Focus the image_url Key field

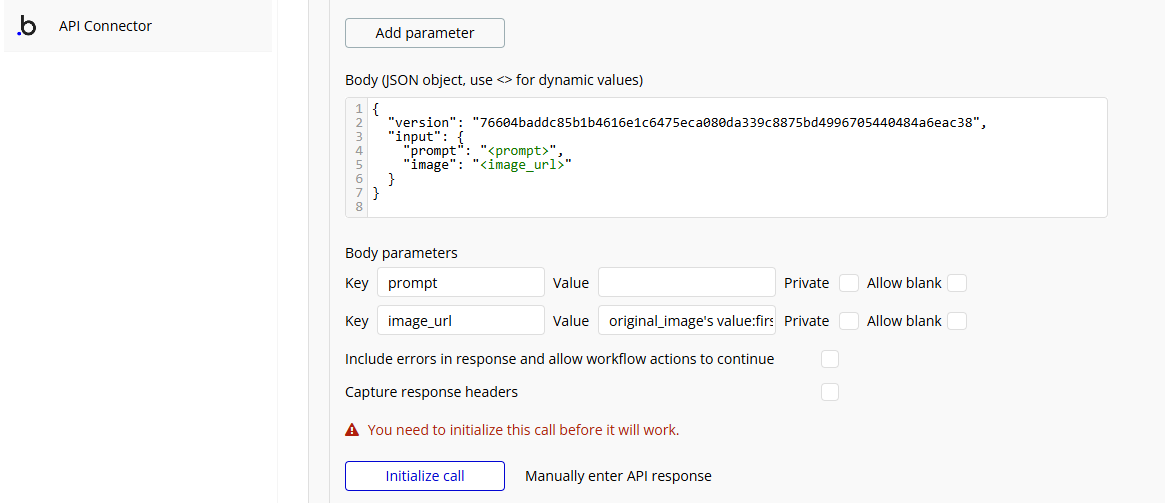point(460,321)
